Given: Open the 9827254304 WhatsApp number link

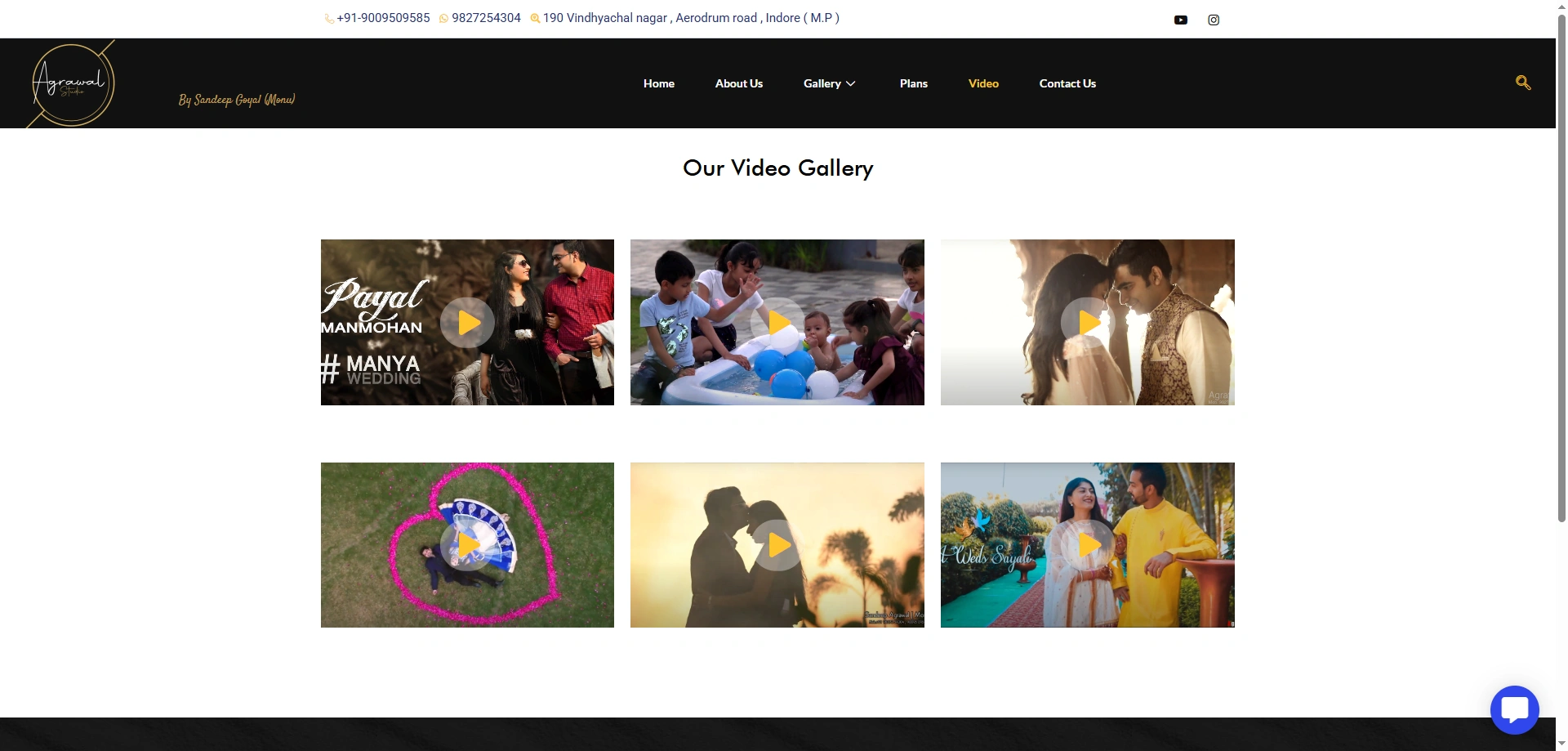Looking at the screenshot, I should (x=486, y=18).
